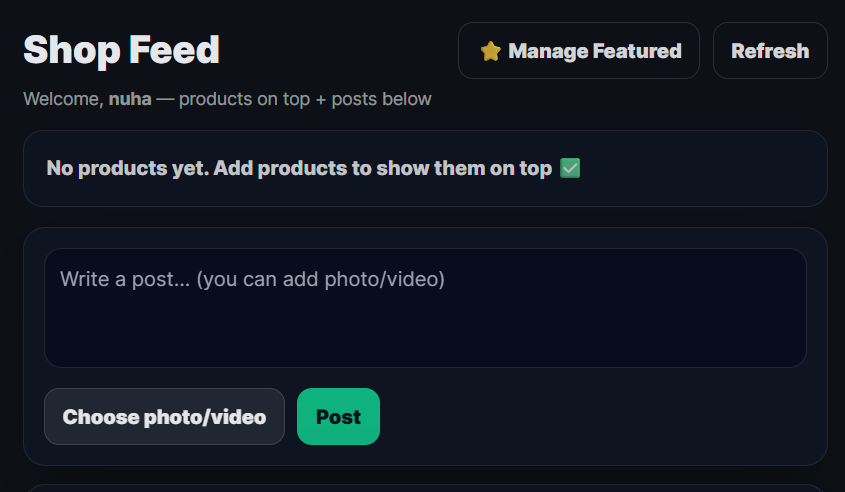Screen dimensions: 845x492
Task: Focus the "Write a post..." text area
Action: click(x=425, y=308)
